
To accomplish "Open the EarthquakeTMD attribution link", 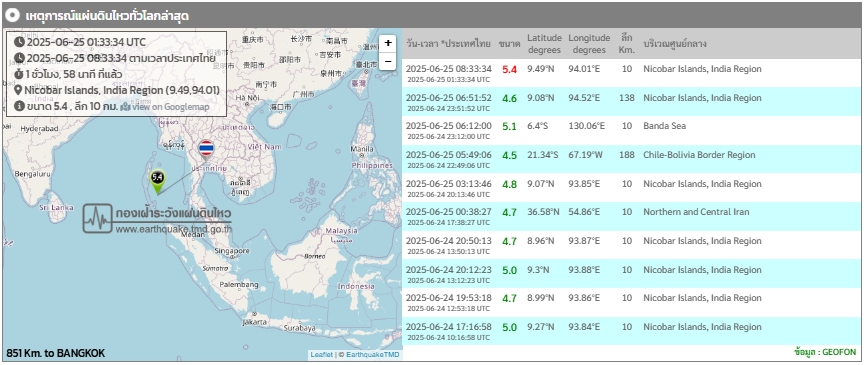I will tap(372, 355).
